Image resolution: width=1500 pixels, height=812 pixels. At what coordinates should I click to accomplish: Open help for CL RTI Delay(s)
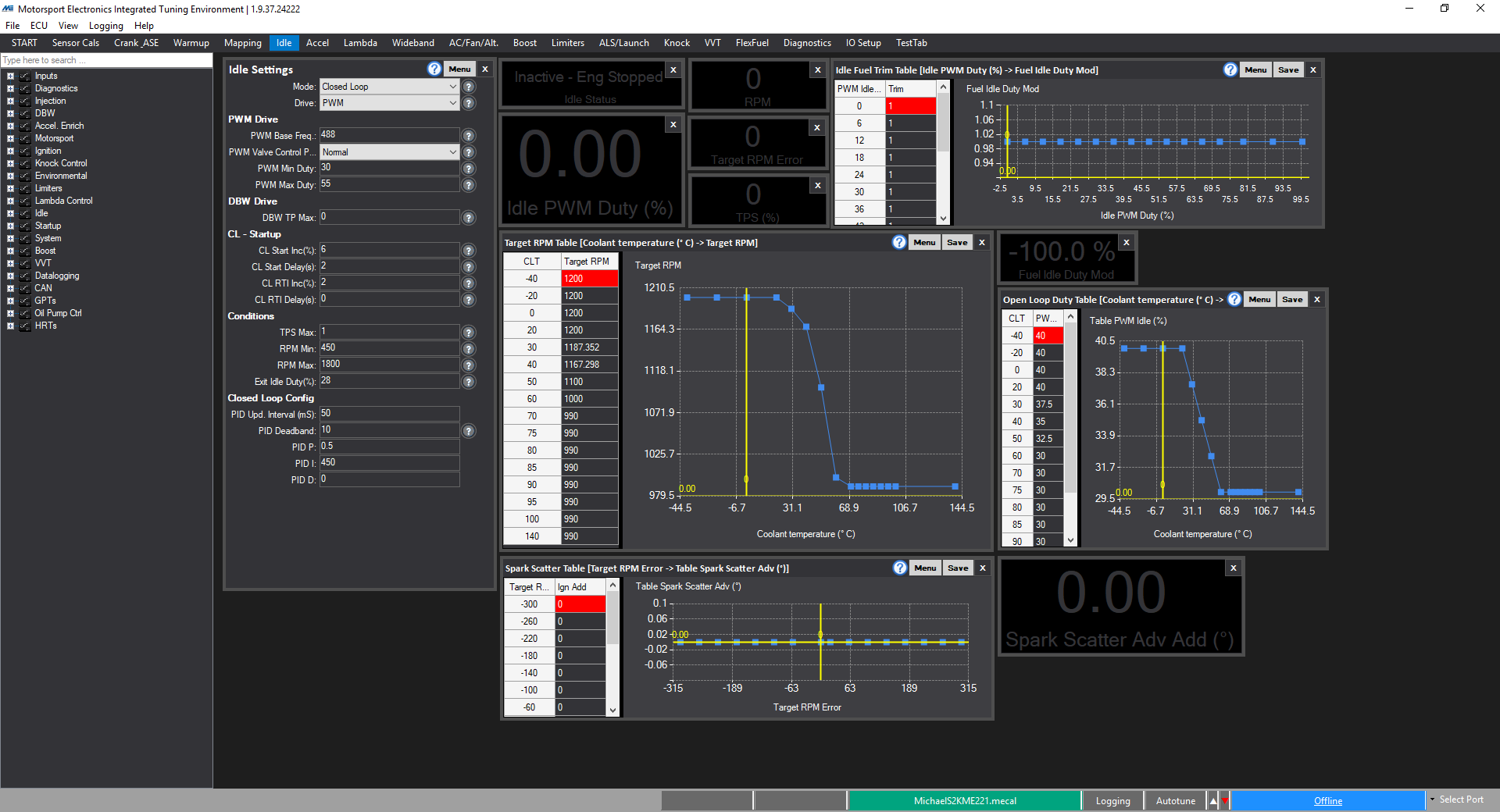[469, 300]
